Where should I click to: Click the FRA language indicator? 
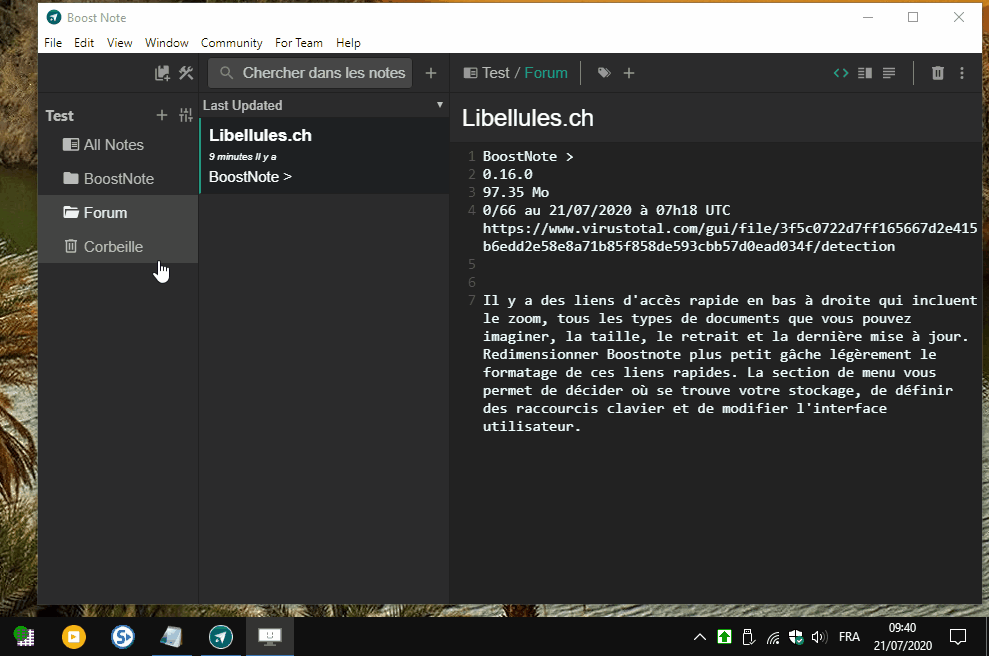849,637
